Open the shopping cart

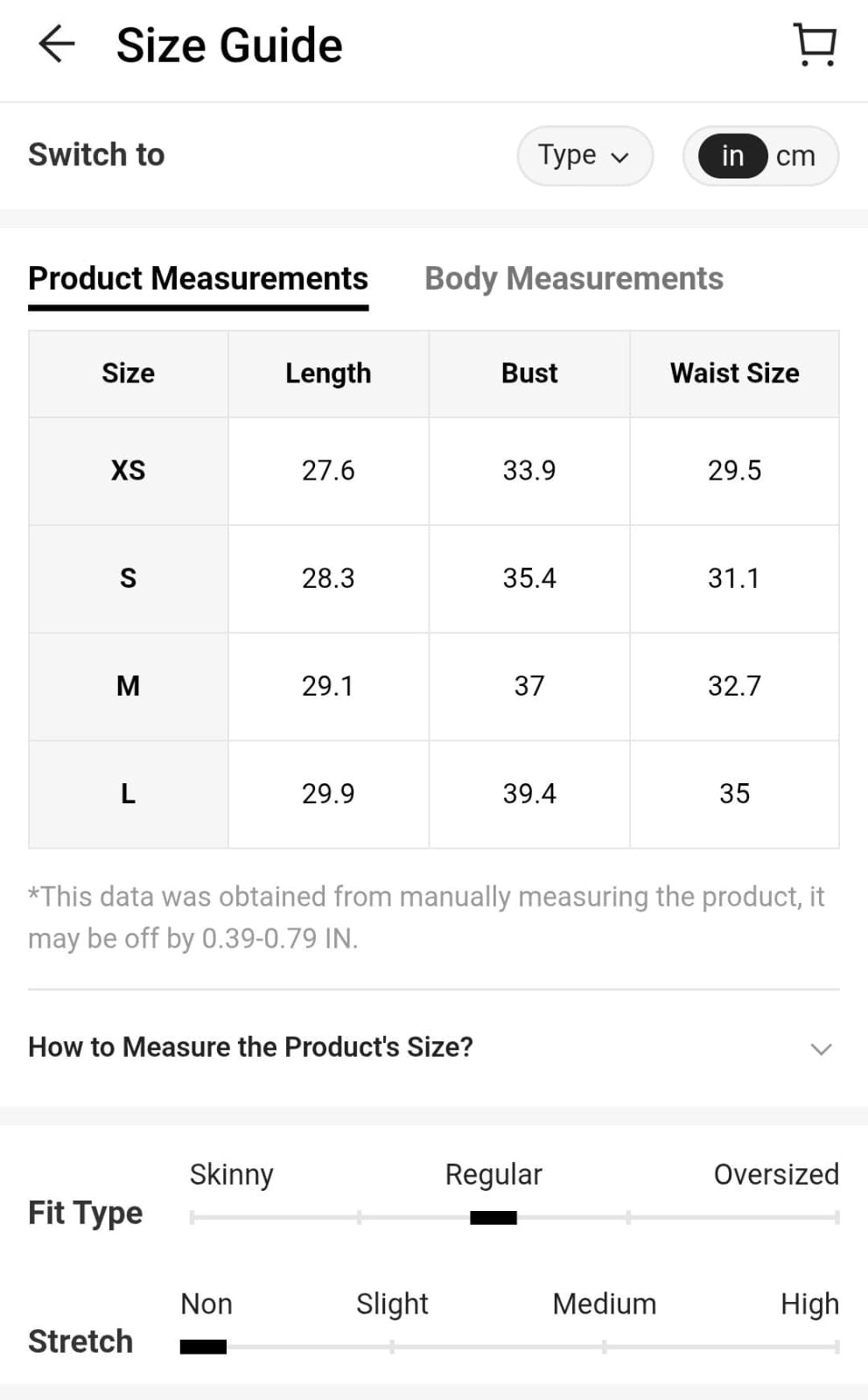click(x=815, y=45)
